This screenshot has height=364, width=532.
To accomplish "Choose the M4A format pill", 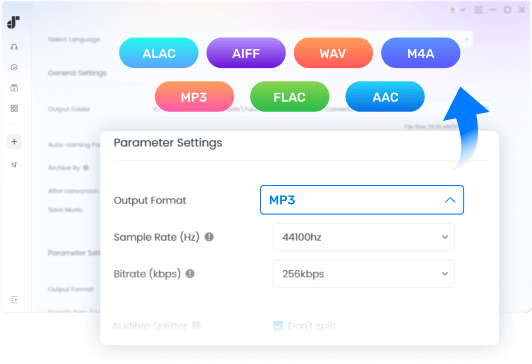I will pos(421,53).
